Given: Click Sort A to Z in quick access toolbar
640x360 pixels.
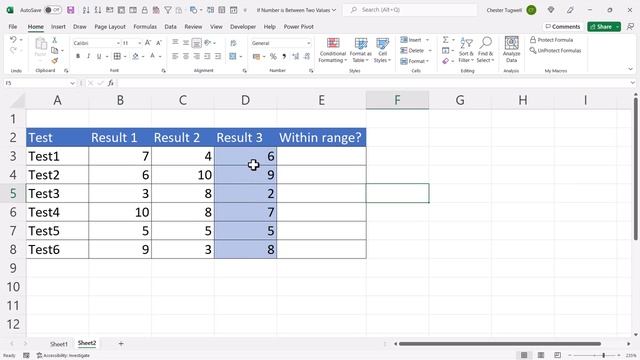Looking at the screenshot, I should pos(86,10).
